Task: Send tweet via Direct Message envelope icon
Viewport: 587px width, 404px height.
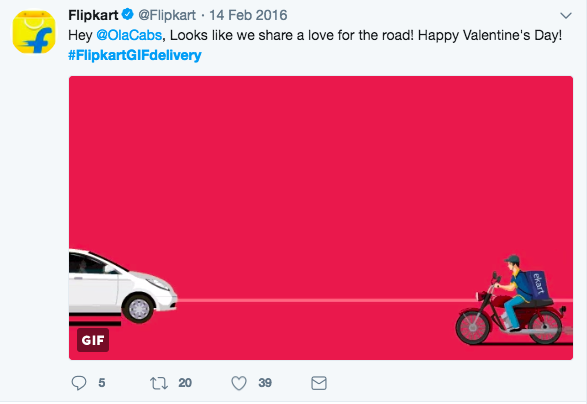Action: point(319,383)
